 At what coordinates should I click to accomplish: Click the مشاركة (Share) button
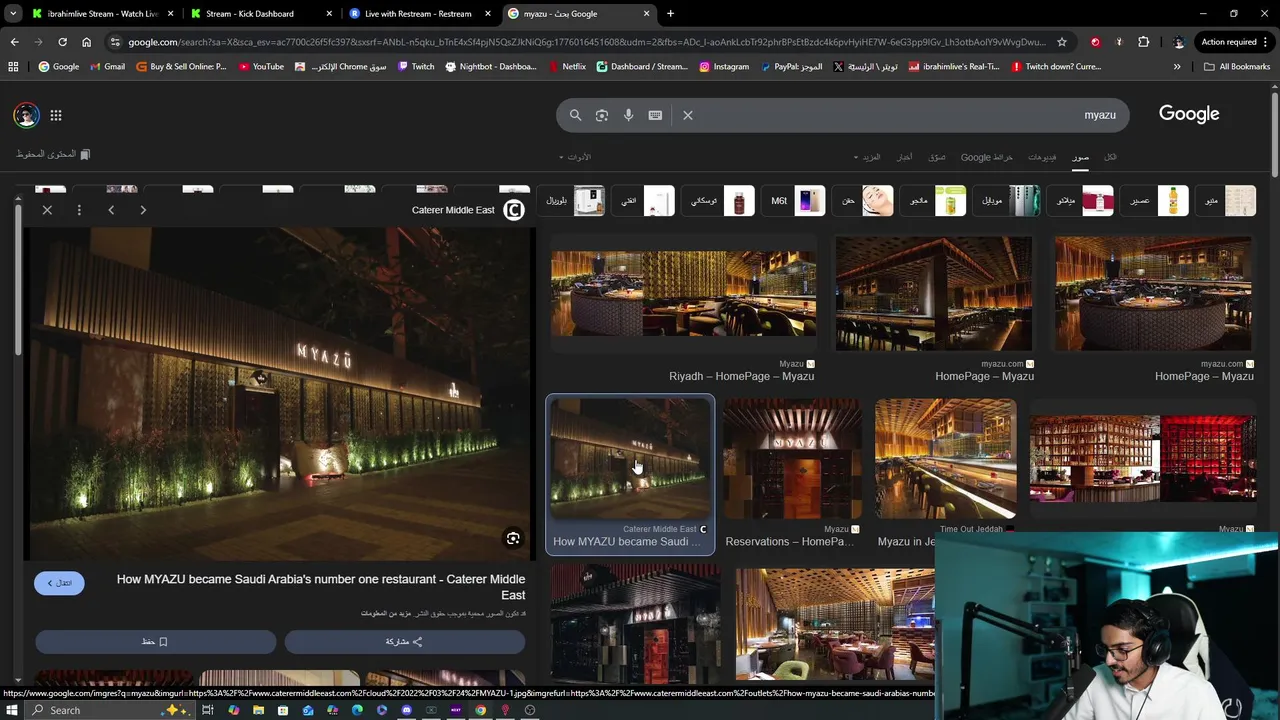point(404,641)
